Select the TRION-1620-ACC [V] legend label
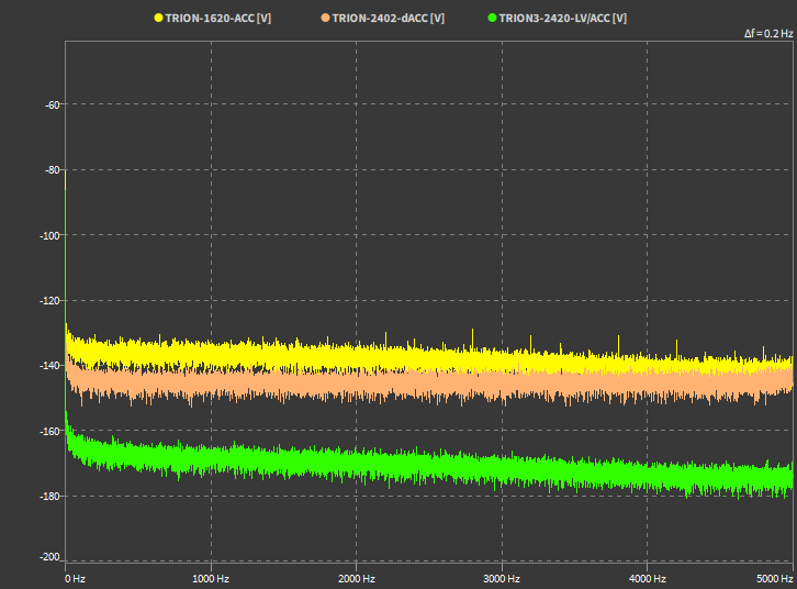 coord(217,18)
